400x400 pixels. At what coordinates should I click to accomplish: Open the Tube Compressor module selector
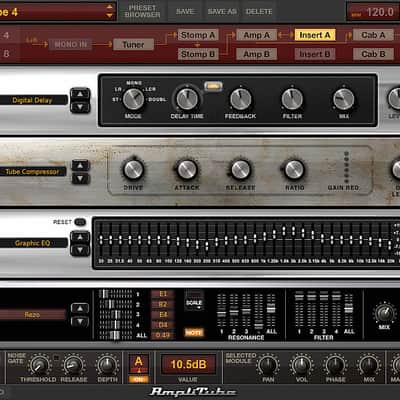[x=33, y=172]
